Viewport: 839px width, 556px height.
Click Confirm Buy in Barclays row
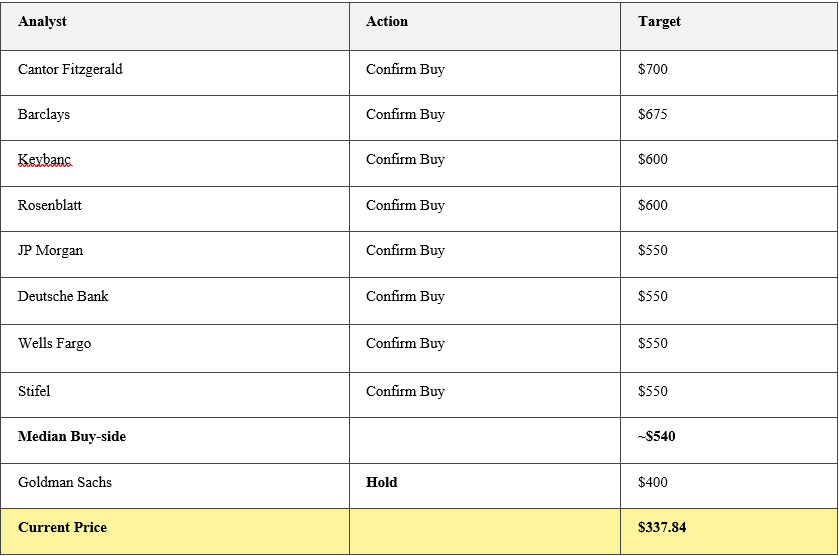pos(406,115)
